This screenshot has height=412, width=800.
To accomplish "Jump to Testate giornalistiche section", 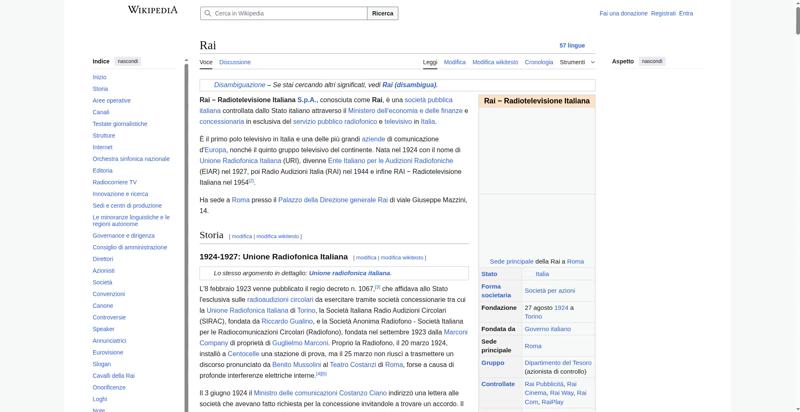I will tap(120, 124).
